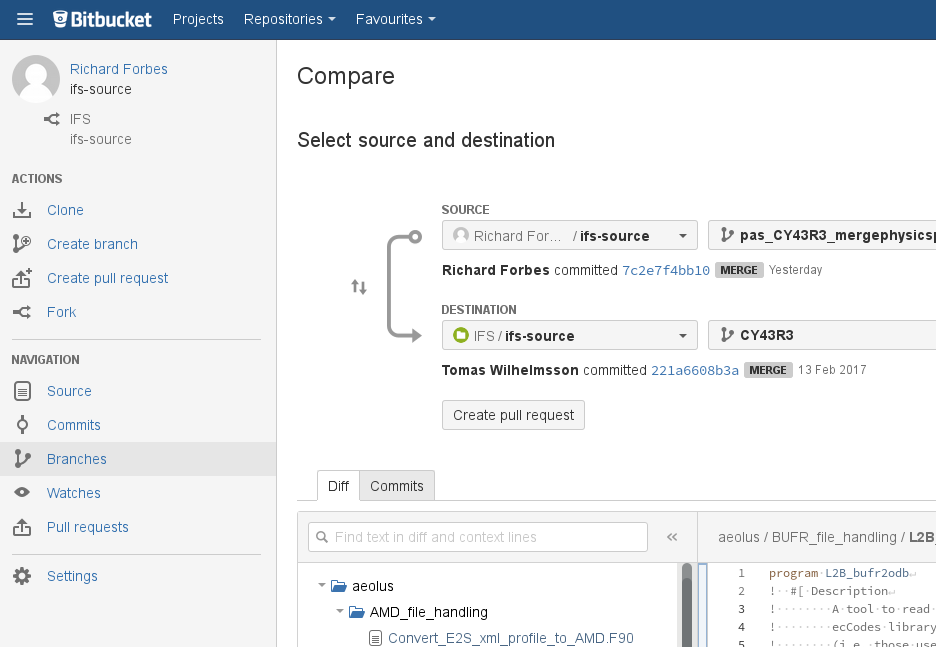Expand the Repositories dropdown menu
This screenshot has height=647, width=936.
pyautogui.click(x=290, y=19)
